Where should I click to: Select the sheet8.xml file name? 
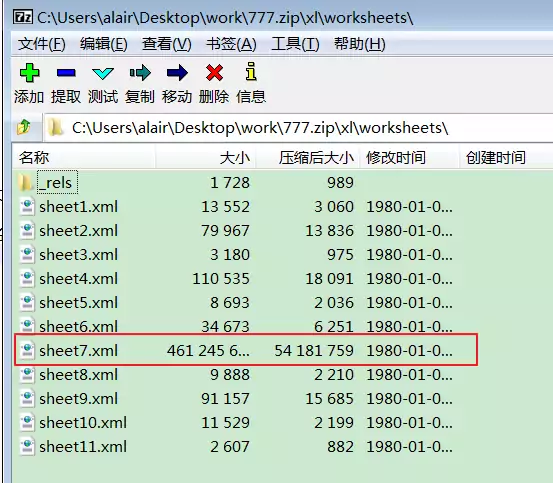click(x=78, y=374)
